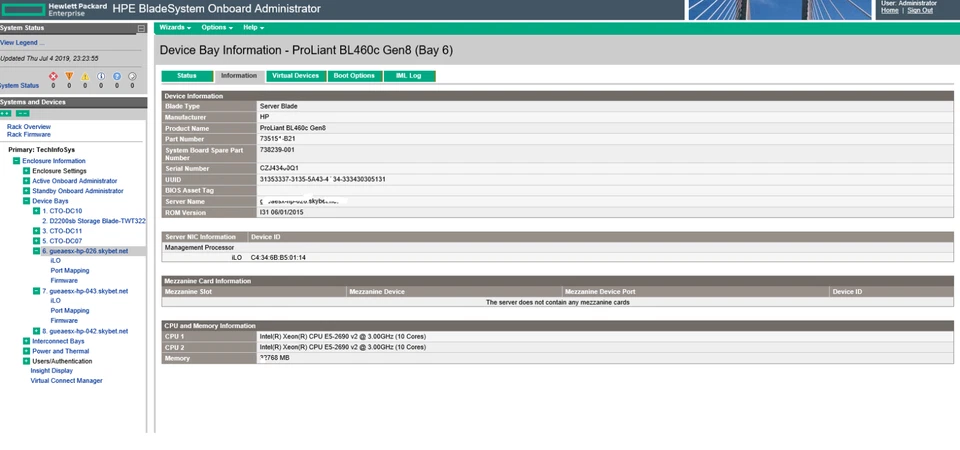Screen dimensions: 960x450
Task: Select bay 5 CTO-DC07
Action: 62,241
